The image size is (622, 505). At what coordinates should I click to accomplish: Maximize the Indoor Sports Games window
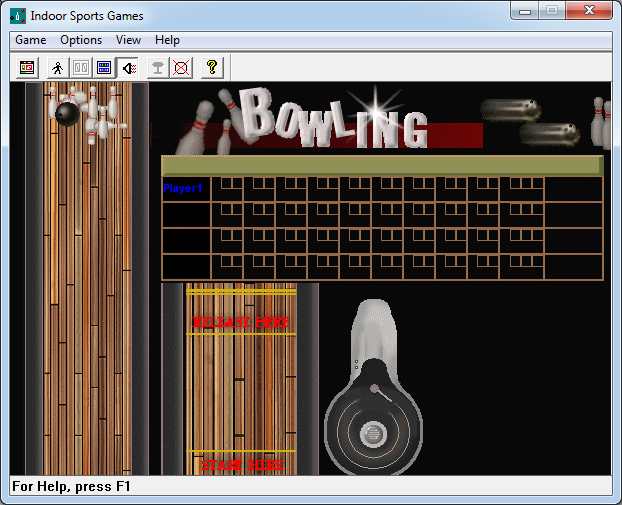551,11
